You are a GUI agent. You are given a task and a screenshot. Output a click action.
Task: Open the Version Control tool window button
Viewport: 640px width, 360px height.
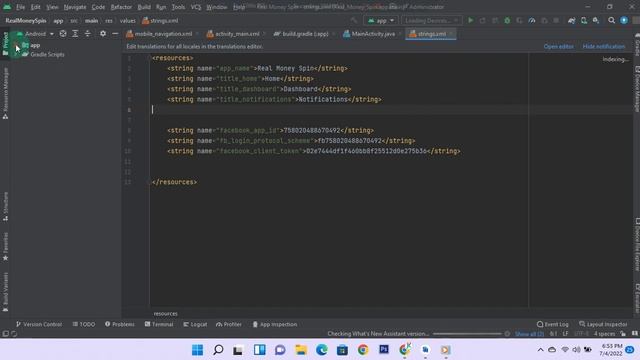point(39,324)
